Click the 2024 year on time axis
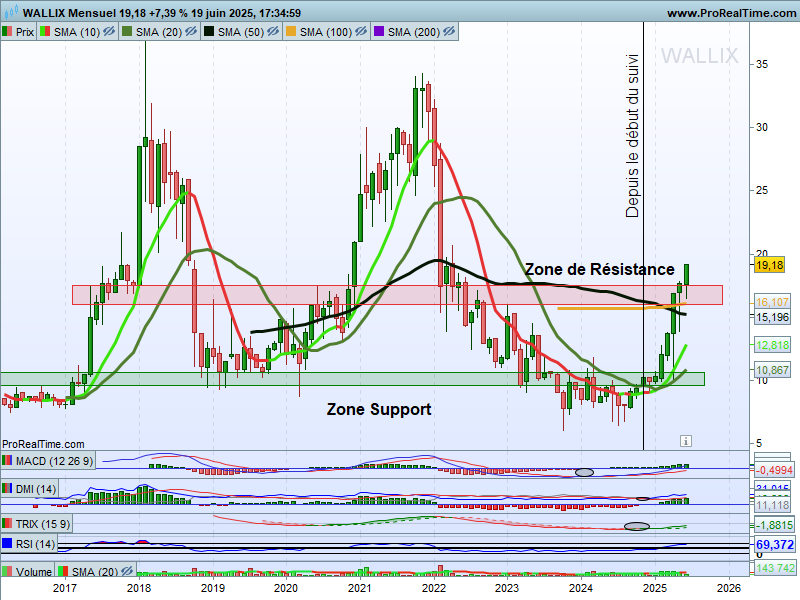Image resolution: width=800 pixels, height=600 pixels. pyautogui.click(x=581, y=588)
